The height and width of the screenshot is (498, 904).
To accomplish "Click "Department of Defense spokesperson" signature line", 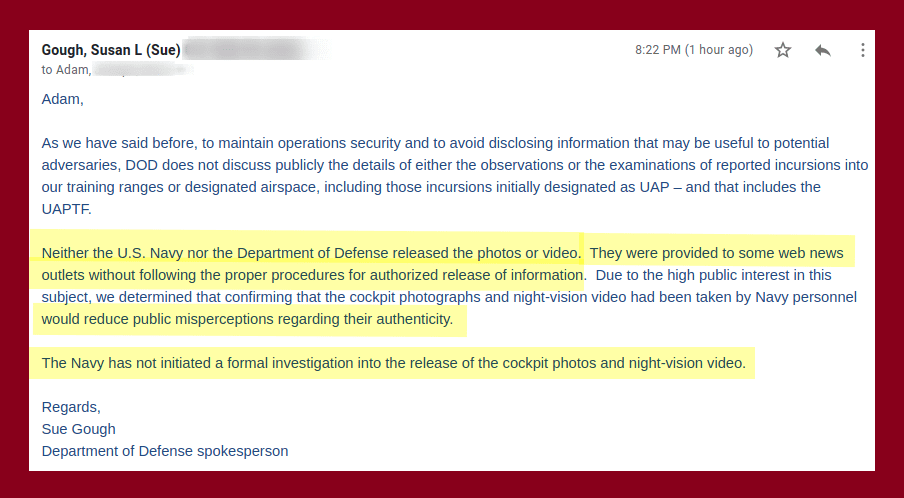I will click(165, 451).
